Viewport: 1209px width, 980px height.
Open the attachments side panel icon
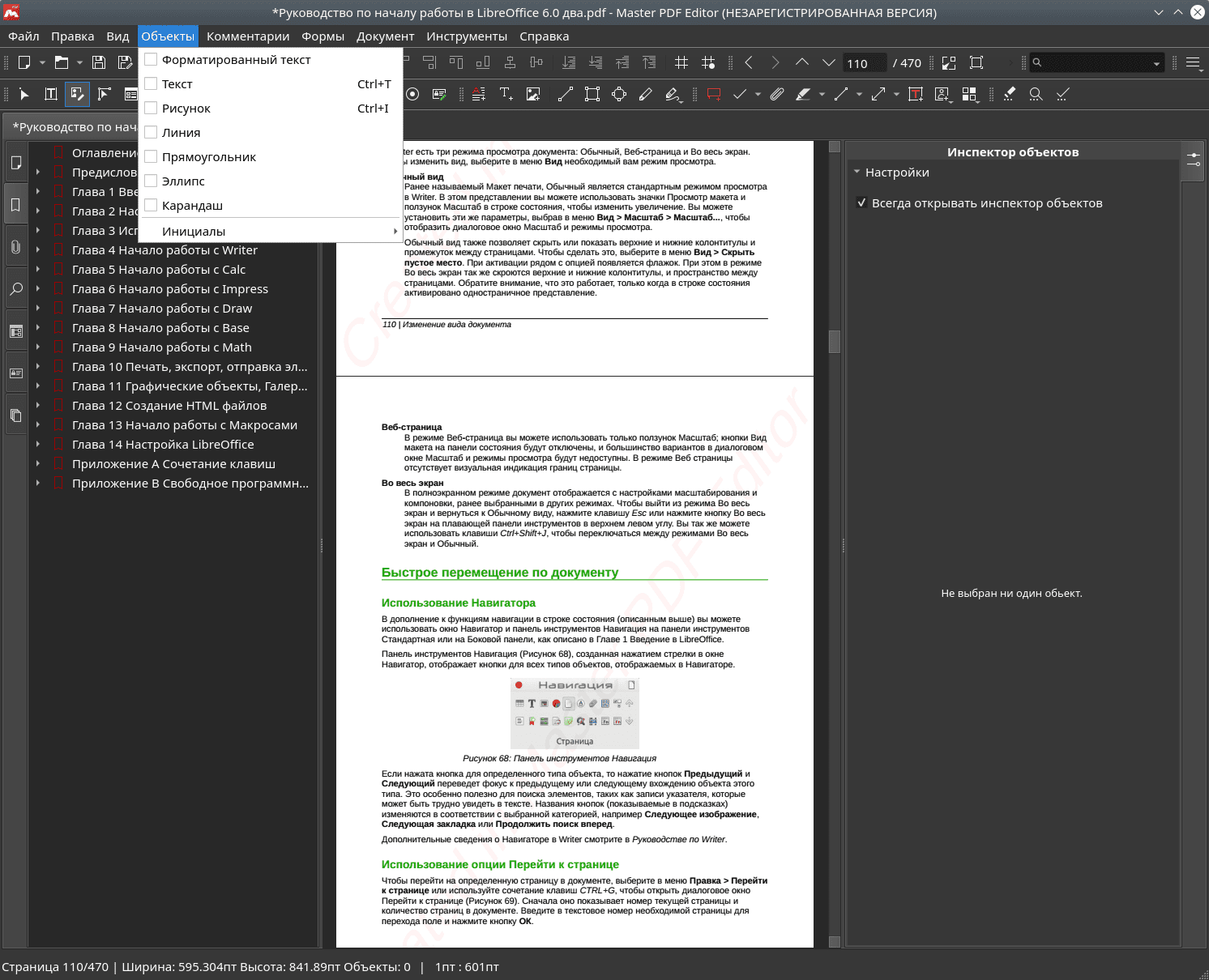point(15,247)
